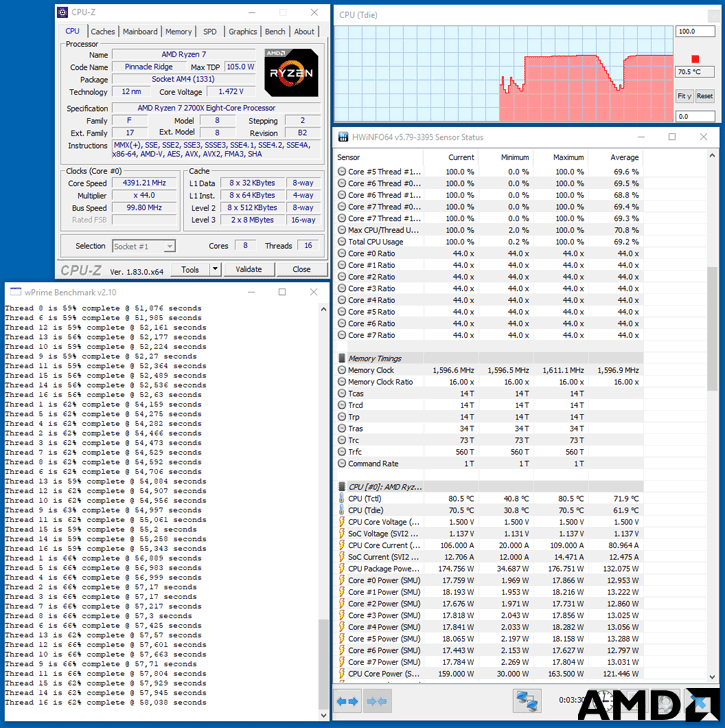Open the Tools dropdown arrow in CPU-Z
The height and width of the screenshot is (728, 725).
(215, 269)
